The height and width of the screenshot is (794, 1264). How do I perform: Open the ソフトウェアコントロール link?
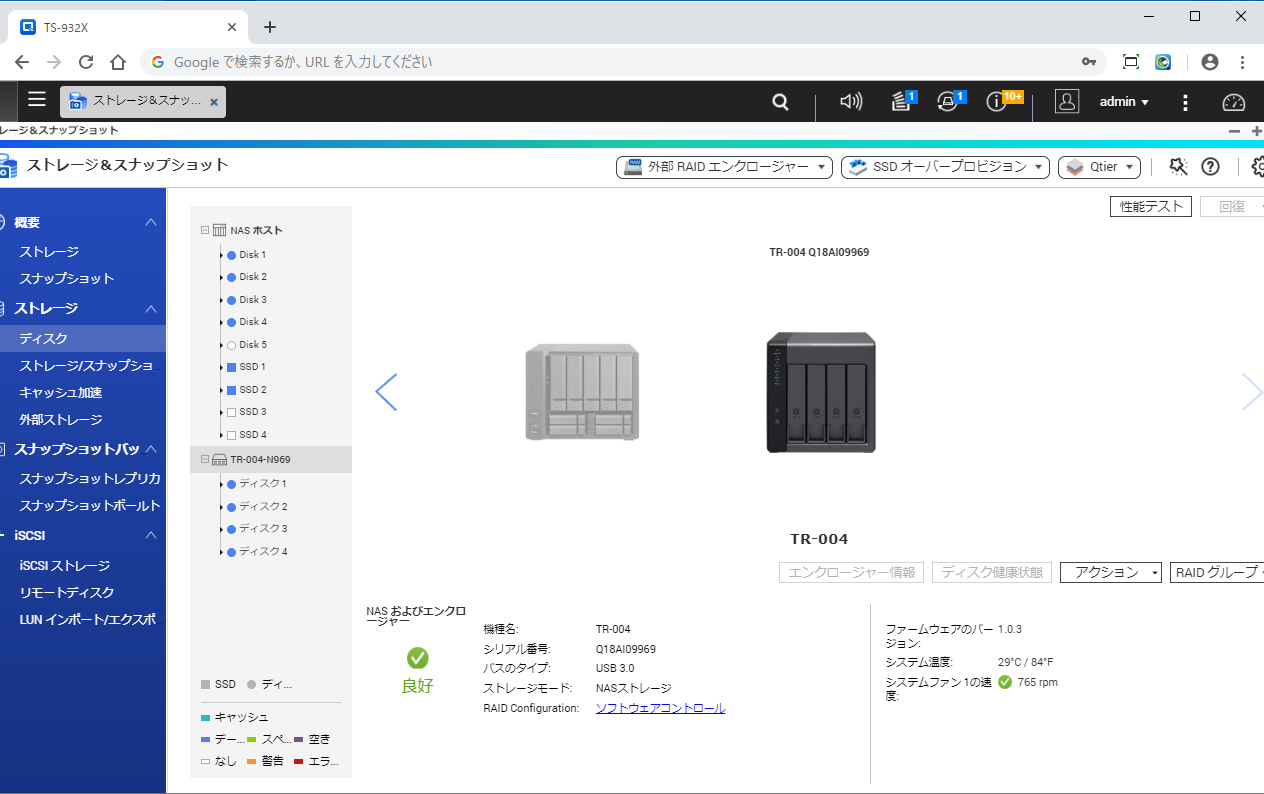tap(660, 708)
